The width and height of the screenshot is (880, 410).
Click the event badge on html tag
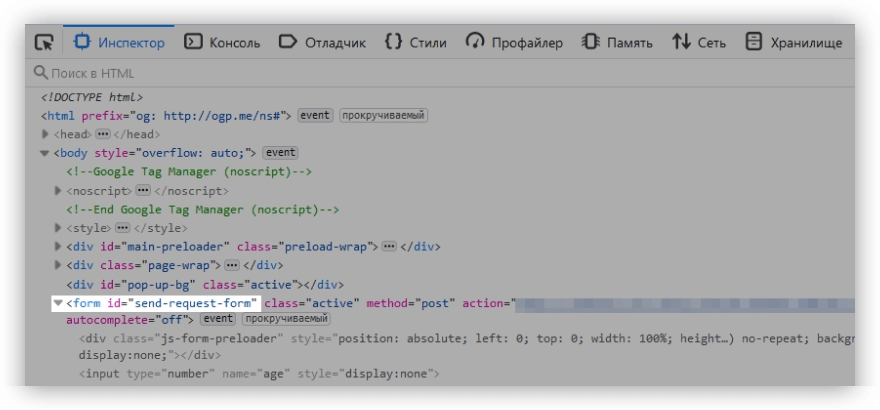coord(315,116)
